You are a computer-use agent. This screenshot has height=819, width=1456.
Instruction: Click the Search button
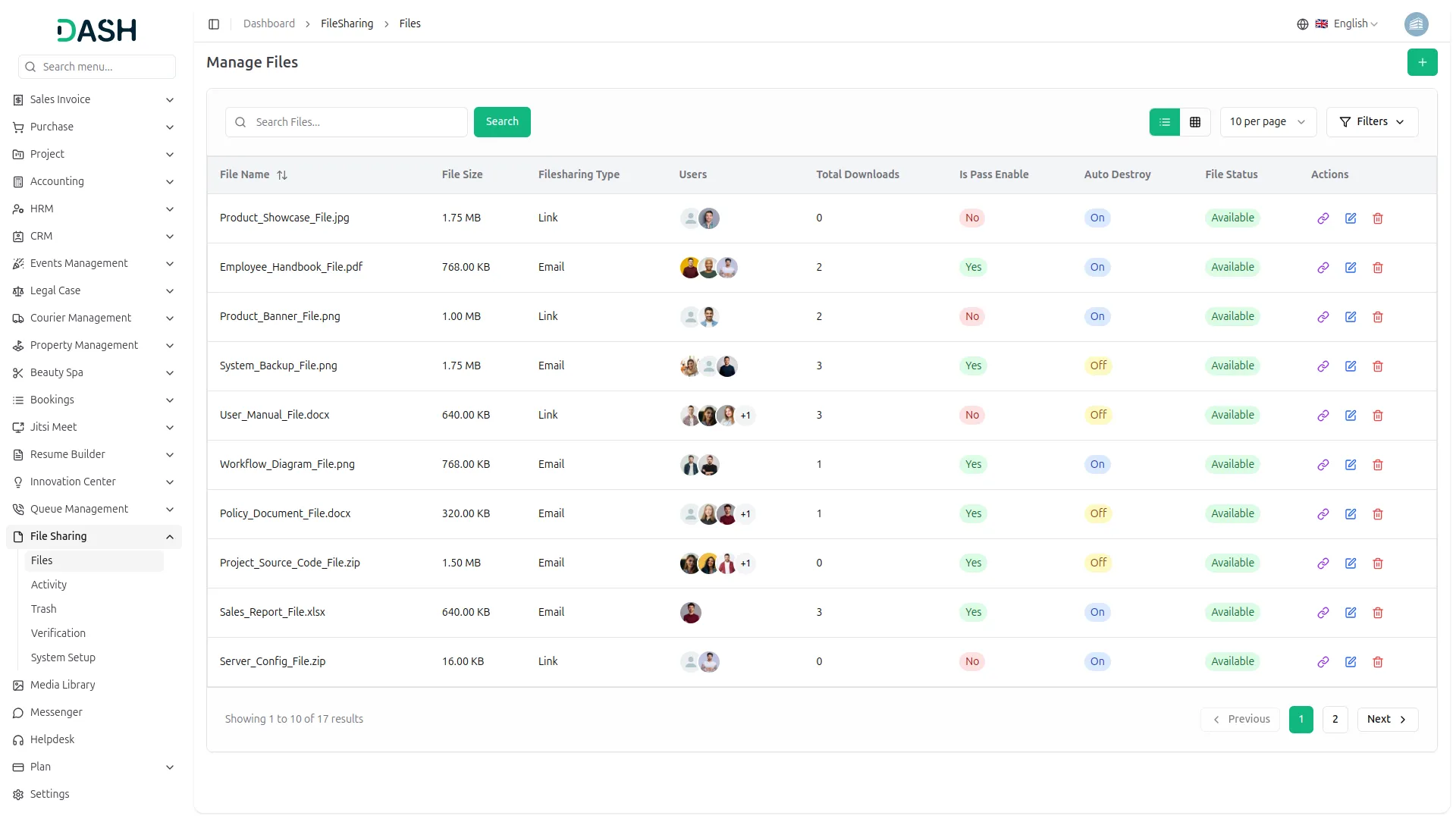click(x=502, y=121)
